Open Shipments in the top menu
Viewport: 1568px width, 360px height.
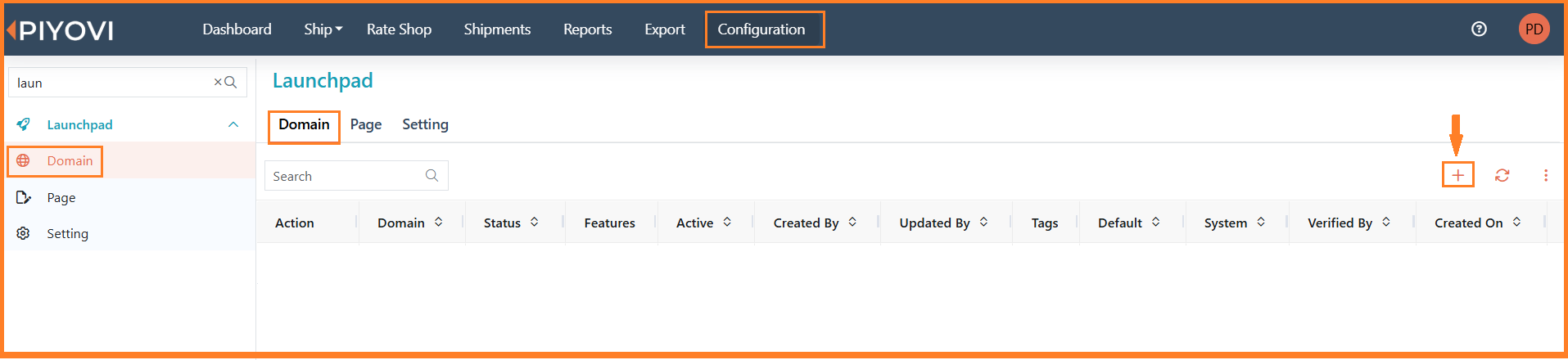tap(497, 29)
